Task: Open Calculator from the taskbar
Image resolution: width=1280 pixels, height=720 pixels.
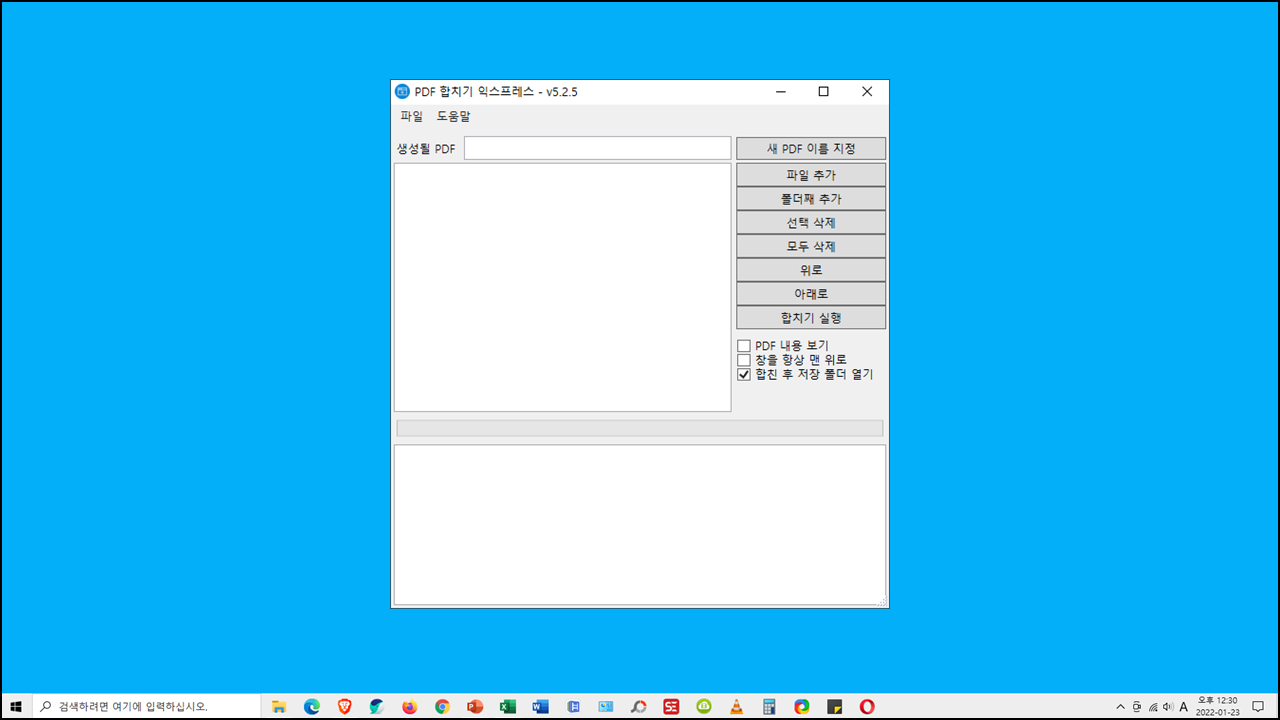Action: click(769, 707)
